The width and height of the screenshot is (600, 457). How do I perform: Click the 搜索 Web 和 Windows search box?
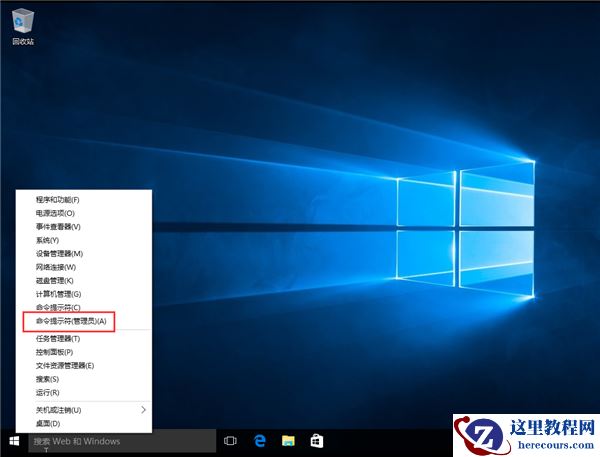122,441
